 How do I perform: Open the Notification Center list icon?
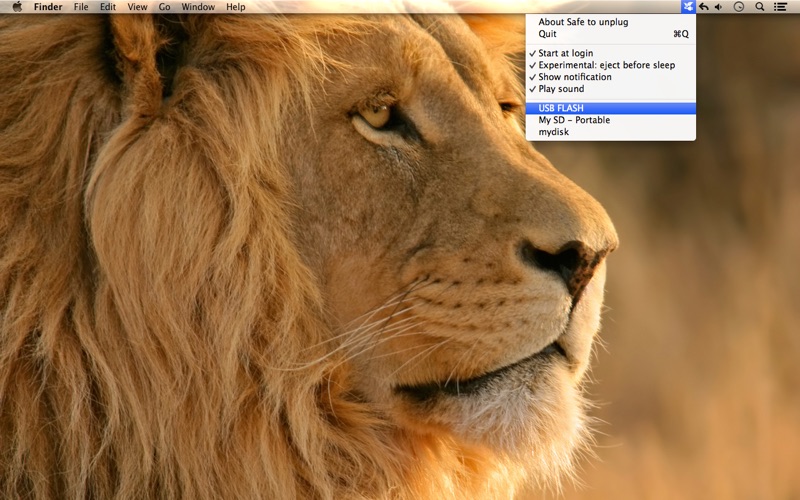(x=780, y=7)
